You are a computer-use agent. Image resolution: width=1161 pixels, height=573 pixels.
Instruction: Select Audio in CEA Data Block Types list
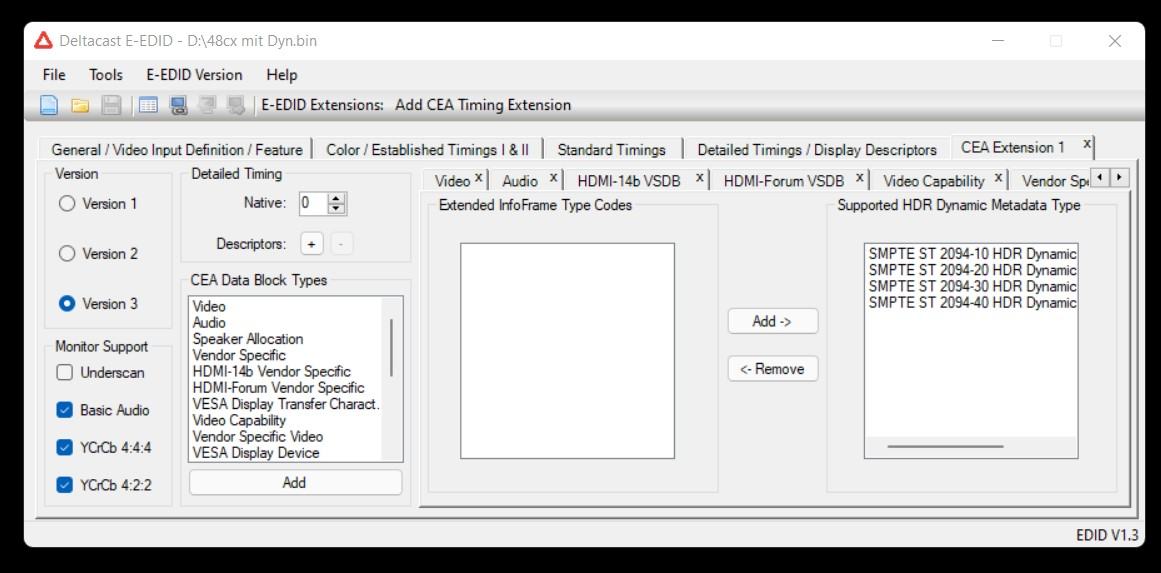[210, 323]
